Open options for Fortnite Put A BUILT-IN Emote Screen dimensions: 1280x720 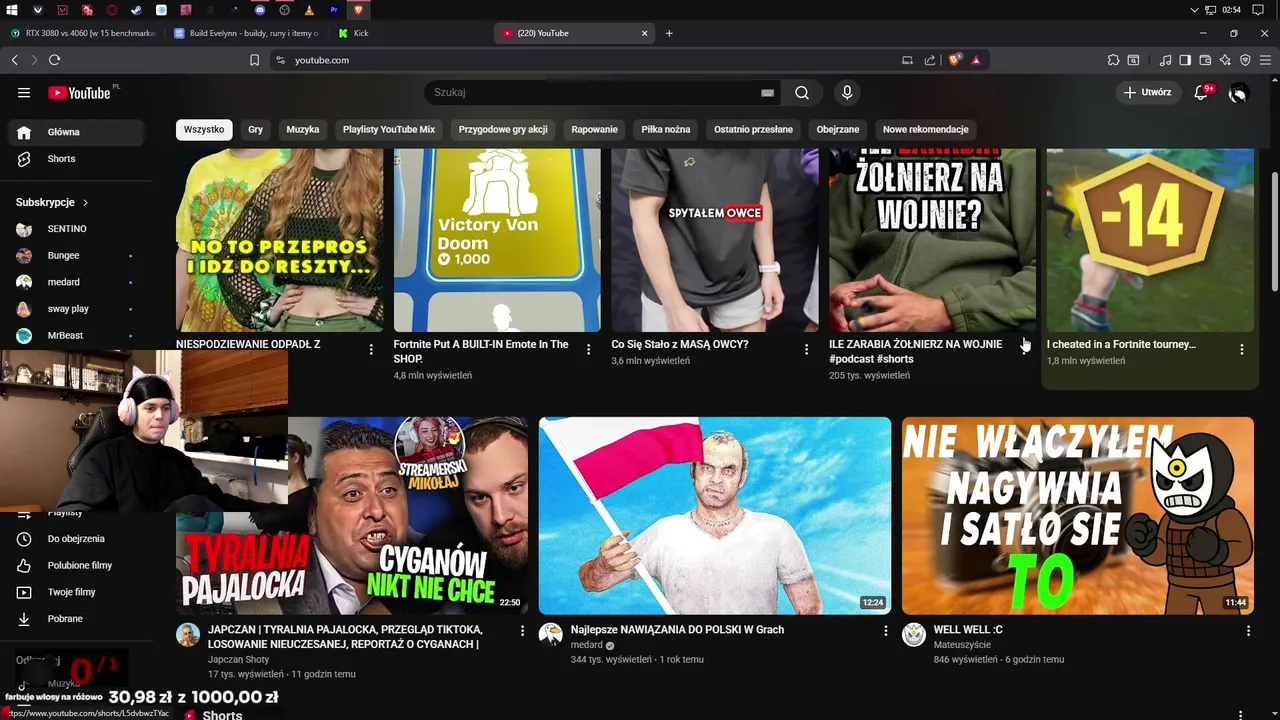click(x=588, y=349)
